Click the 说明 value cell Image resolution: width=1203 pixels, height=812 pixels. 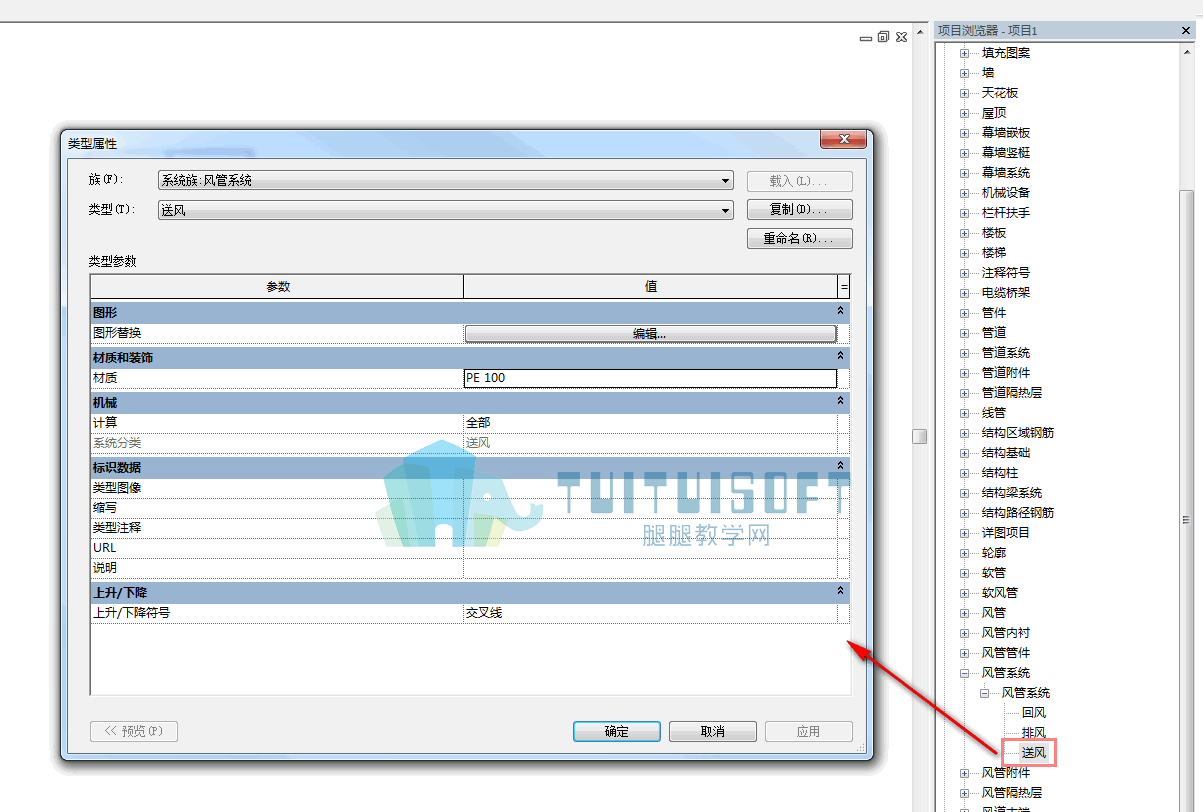pyautogui.click(x=650, y=568)
